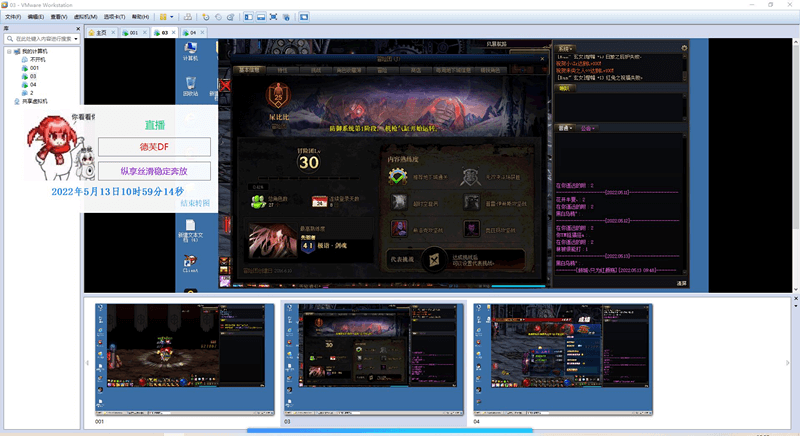The image size is (800, 436).
Task: Click the level 25 adventure badge icon
Action: click(x=278, y=96)
